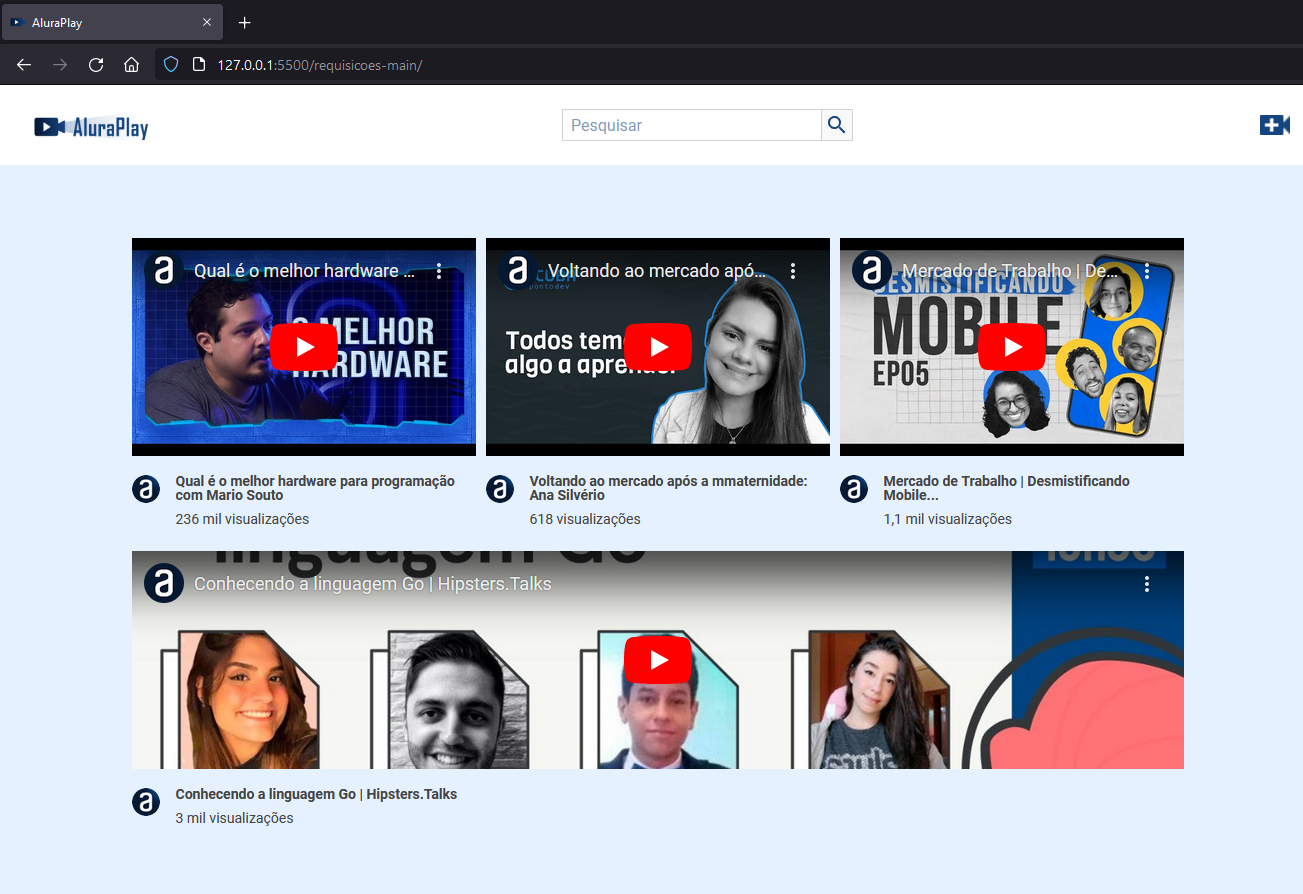This screenshot has width=1303, height=894.
Task: Click text 'Mercado de Trabalho | Desmistificando Mobile...'
Action: (x=1006, y=488)
